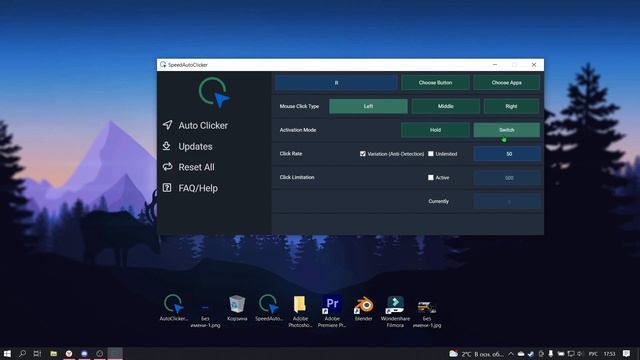Screen dimensions: 640x360
Task: Set activation mode to Hold
Action: point(435,130)
